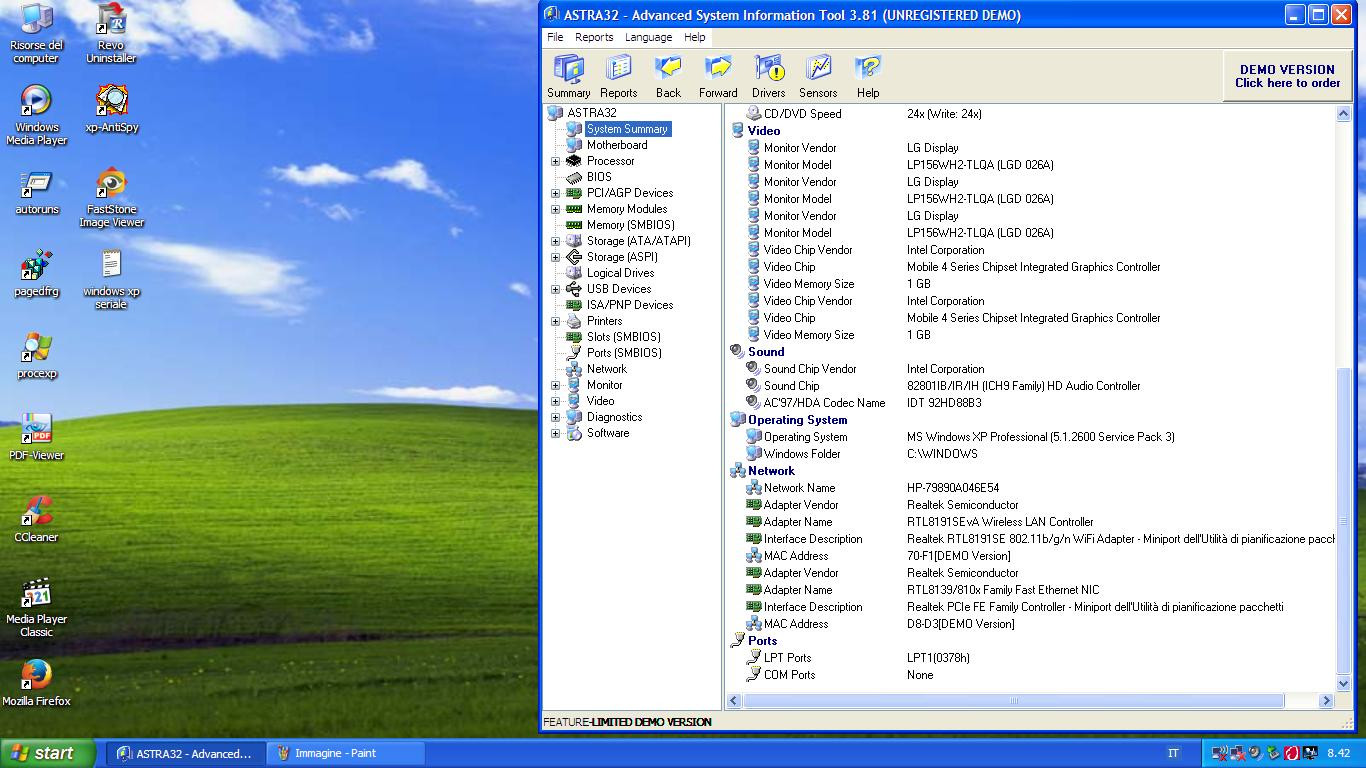Open the File menu
The width and height of the screenshot is (1366, 768).
point(555,37)
